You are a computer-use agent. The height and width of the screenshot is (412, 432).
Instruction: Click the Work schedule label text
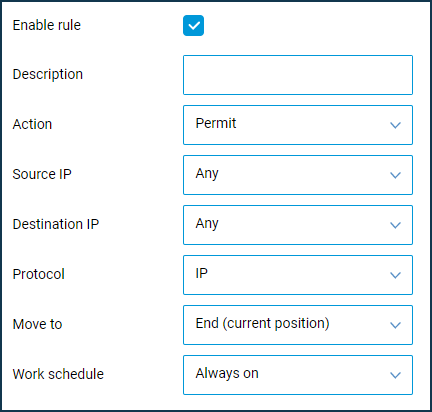click(x=58, y=374)
